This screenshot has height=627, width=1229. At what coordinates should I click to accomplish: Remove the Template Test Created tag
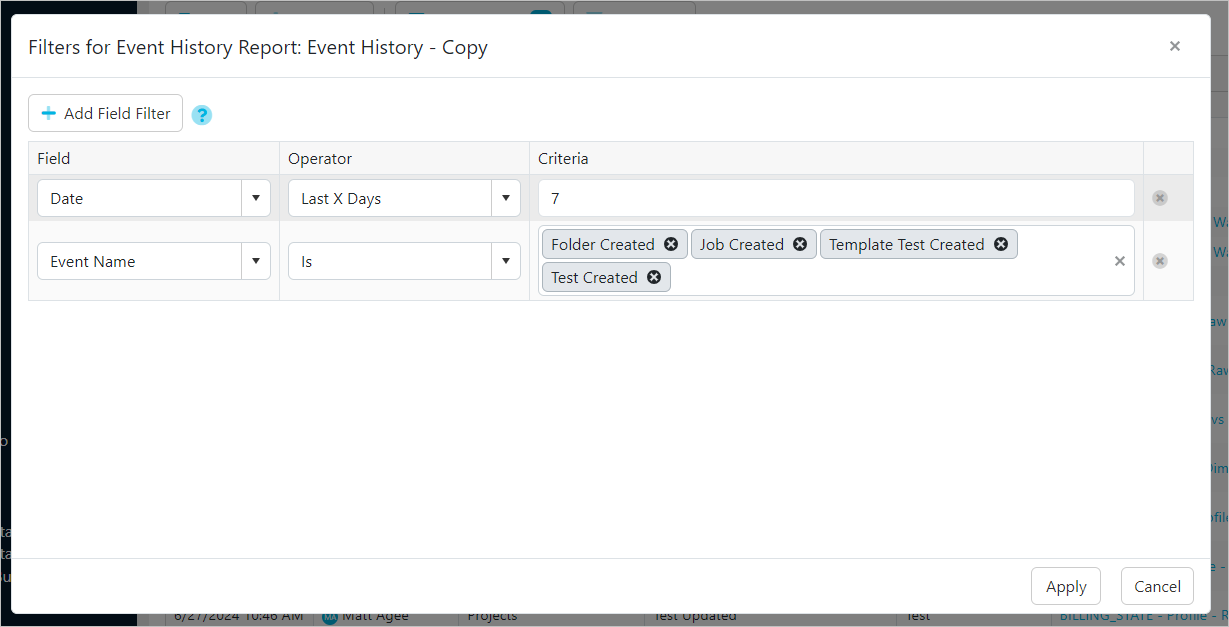[x=1001, y=244]
